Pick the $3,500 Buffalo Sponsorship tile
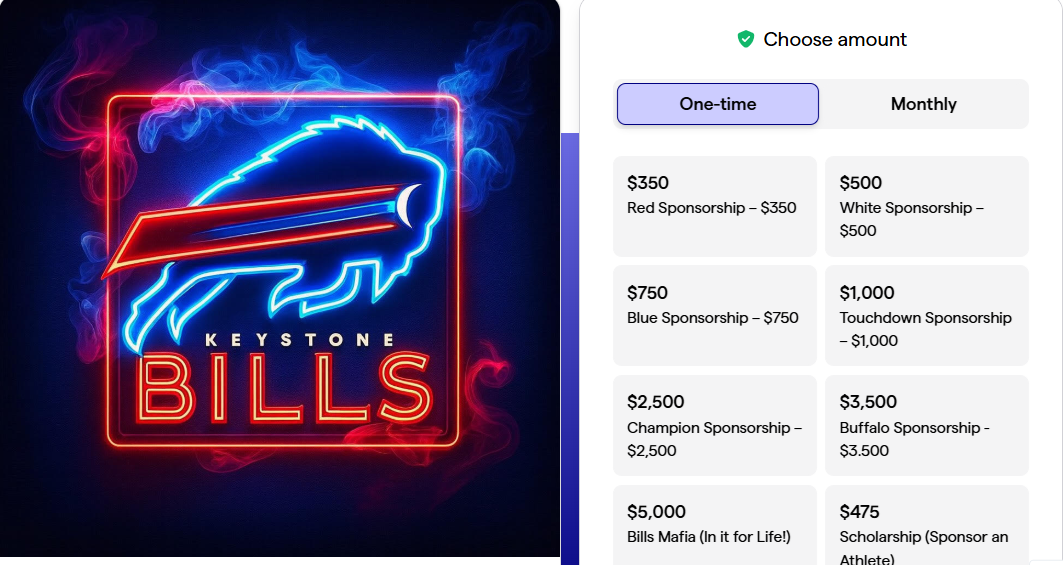This screenshot has height=565, width=1063. pyautogui.click(x=926, y=425)
